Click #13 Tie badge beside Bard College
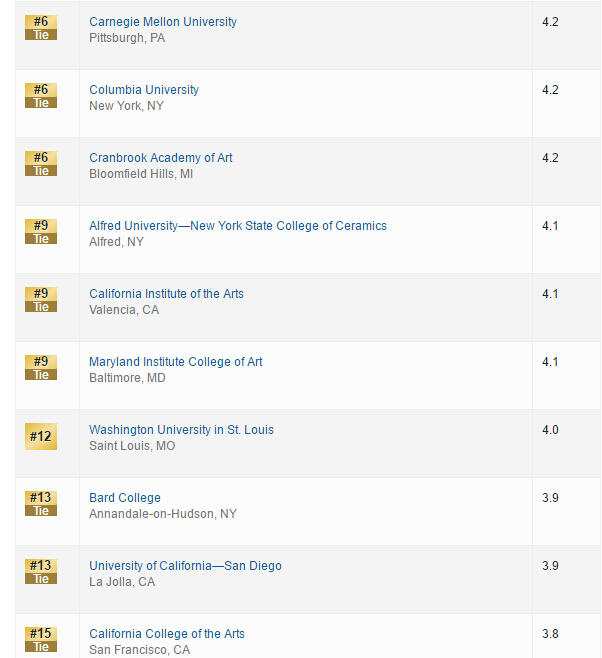This screenshot has height=658, width=602. coord(41,504)
